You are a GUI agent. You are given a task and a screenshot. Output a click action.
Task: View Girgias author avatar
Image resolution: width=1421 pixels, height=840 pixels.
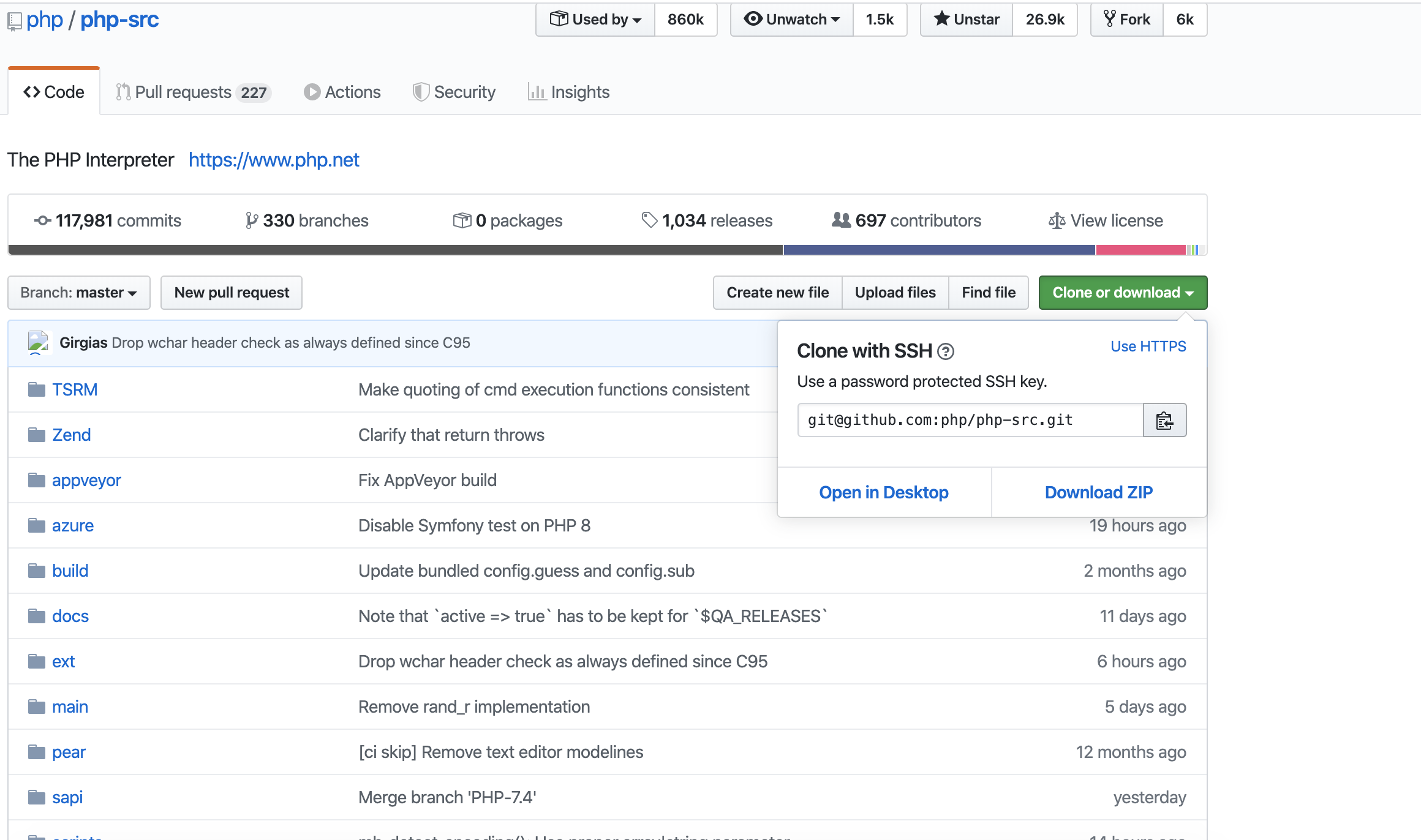[x=38, y=343]
